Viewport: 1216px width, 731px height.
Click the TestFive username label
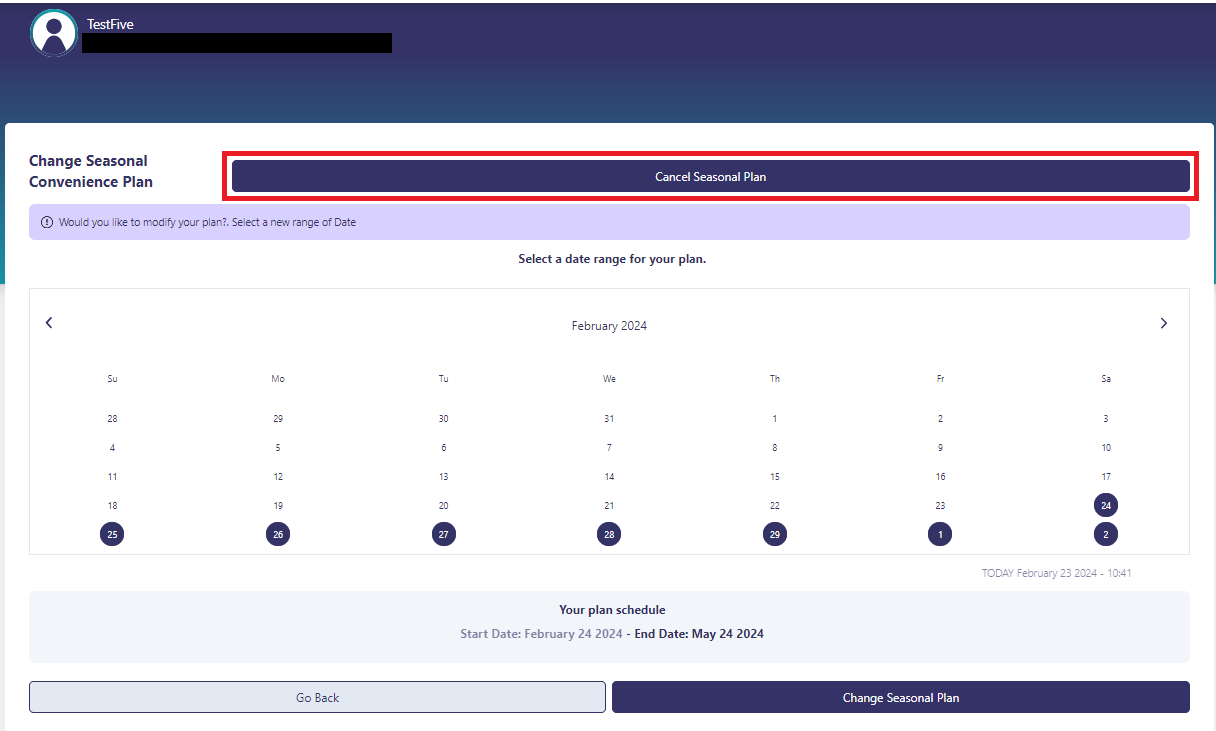(112, 23)
